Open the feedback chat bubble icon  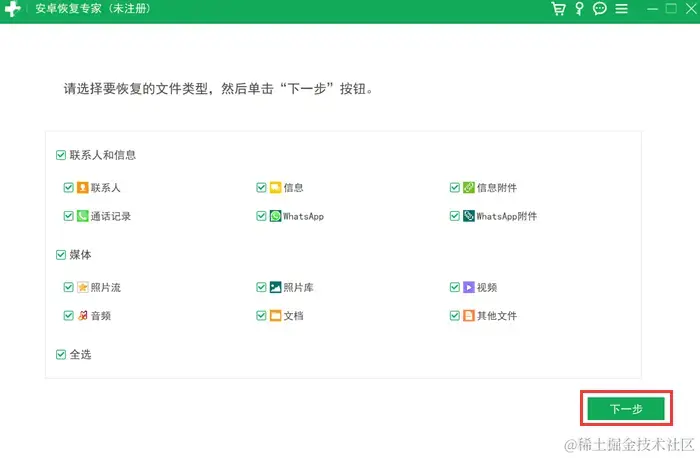(600, 8)
